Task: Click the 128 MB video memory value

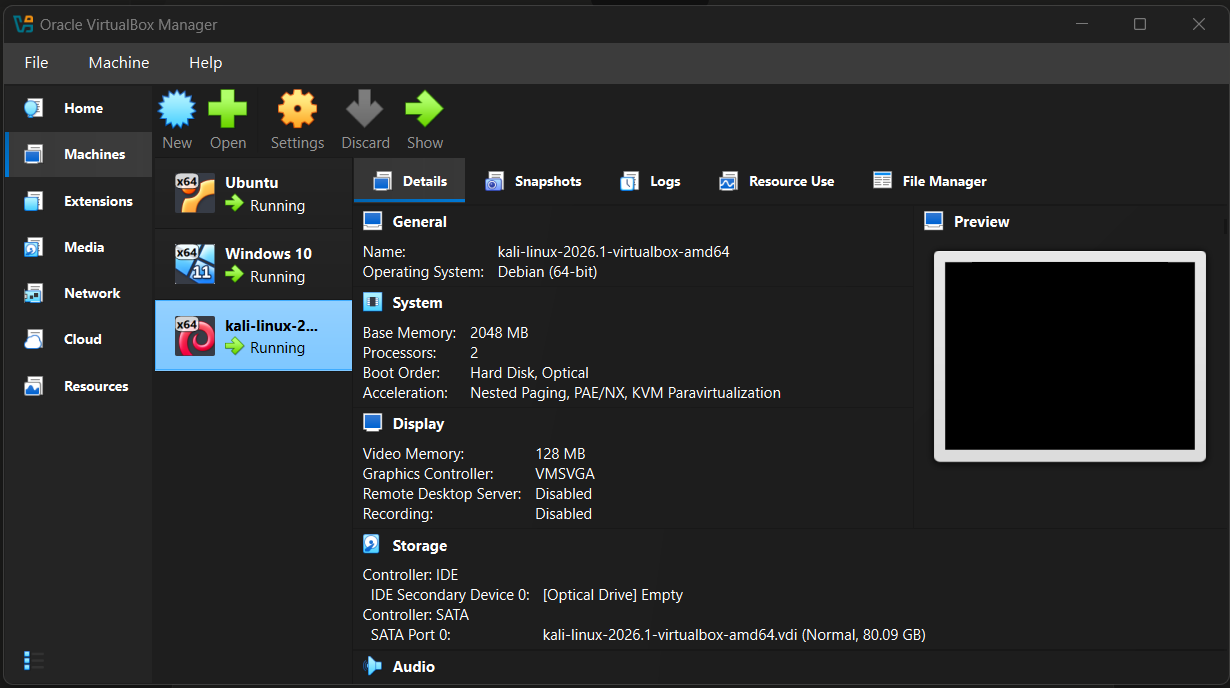Action: [561, 454]
